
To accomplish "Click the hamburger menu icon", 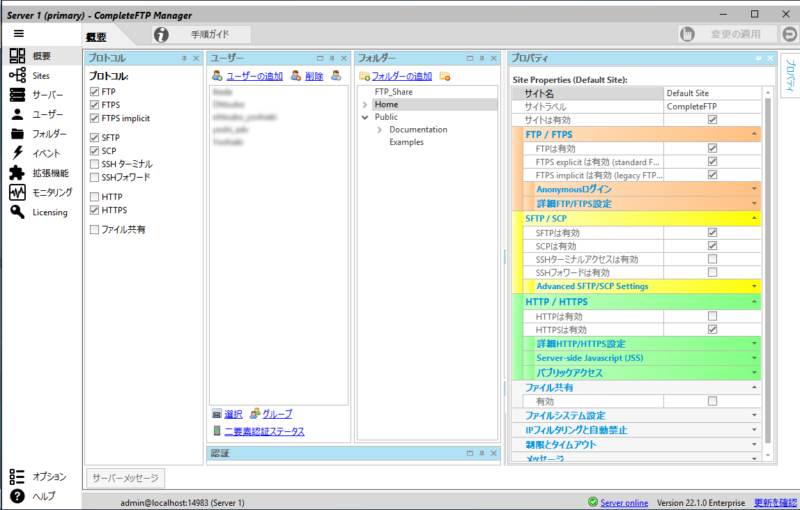I will pyautogui.click(x=17, y=33).
